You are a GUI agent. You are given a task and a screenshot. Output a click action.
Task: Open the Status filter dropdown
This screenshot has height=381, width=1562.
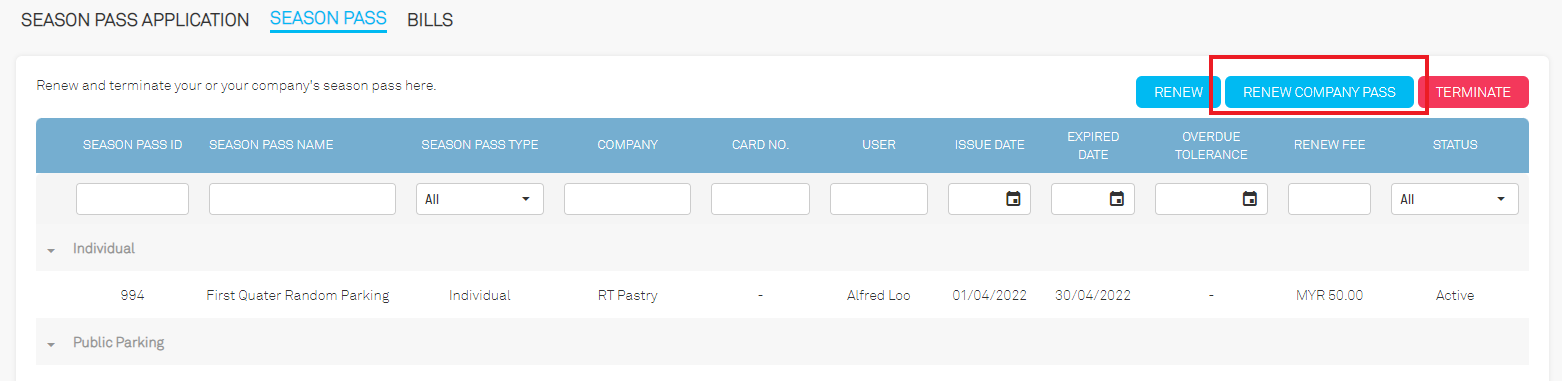pyautogui.click(x=1454, y=199)
